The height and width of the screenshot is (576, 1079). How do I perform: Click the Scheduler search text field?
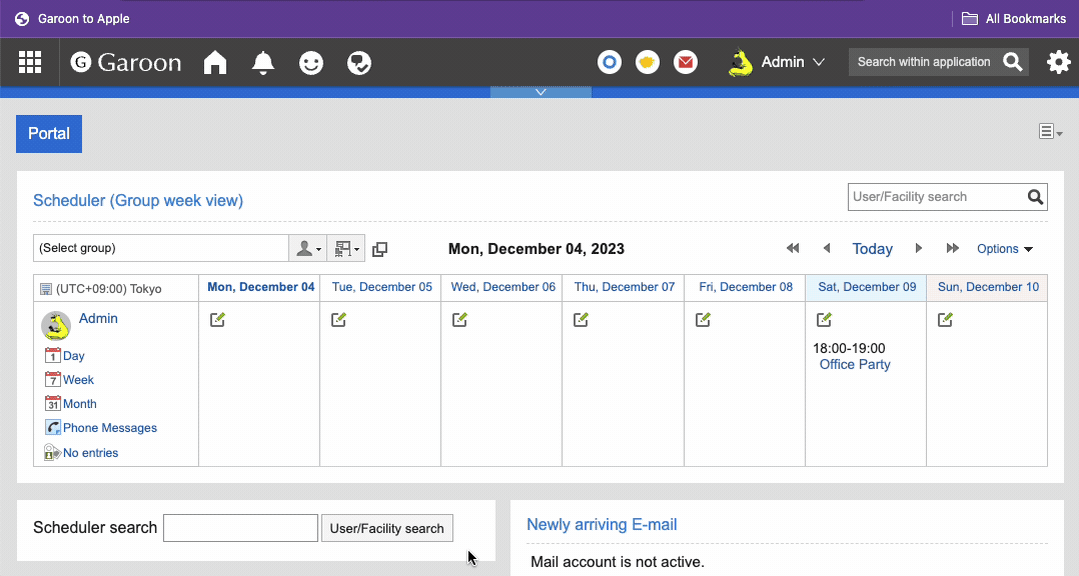[x=240, y=528]
